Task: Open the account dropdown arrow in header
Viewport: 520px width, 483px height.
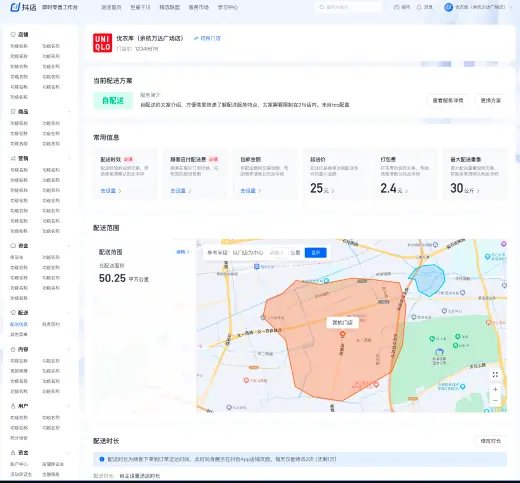Action: pyautogui.click(x=511, y=7)
